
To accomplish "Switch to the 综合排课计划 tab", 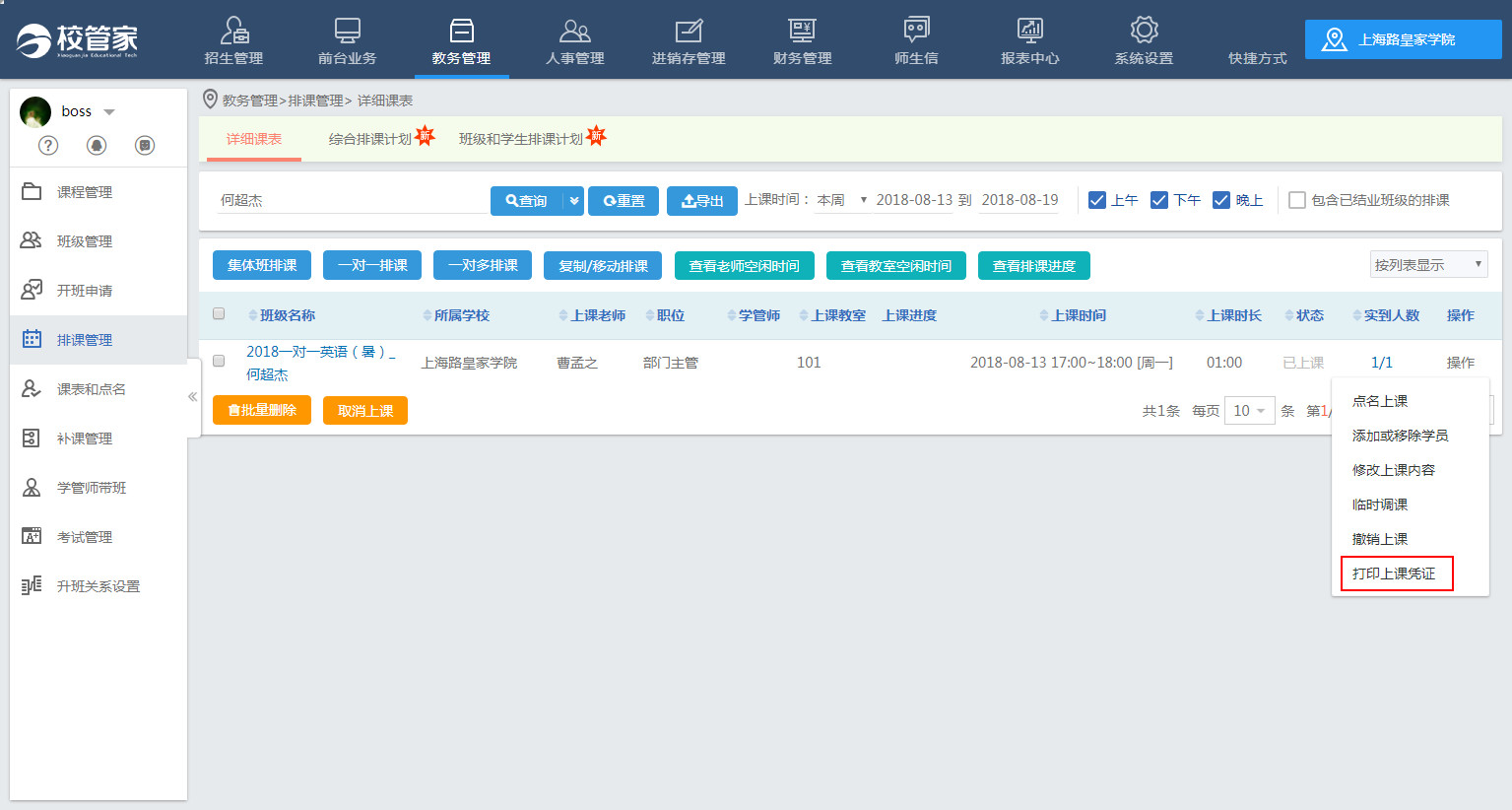I will pyautogui.click(x=370, y=139).
